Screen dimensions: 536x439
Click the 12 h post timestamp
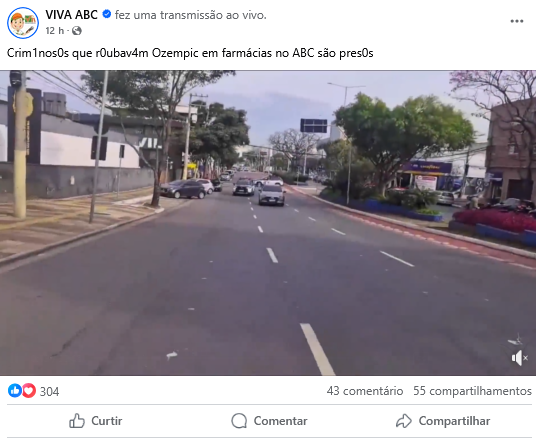[55, 31]
